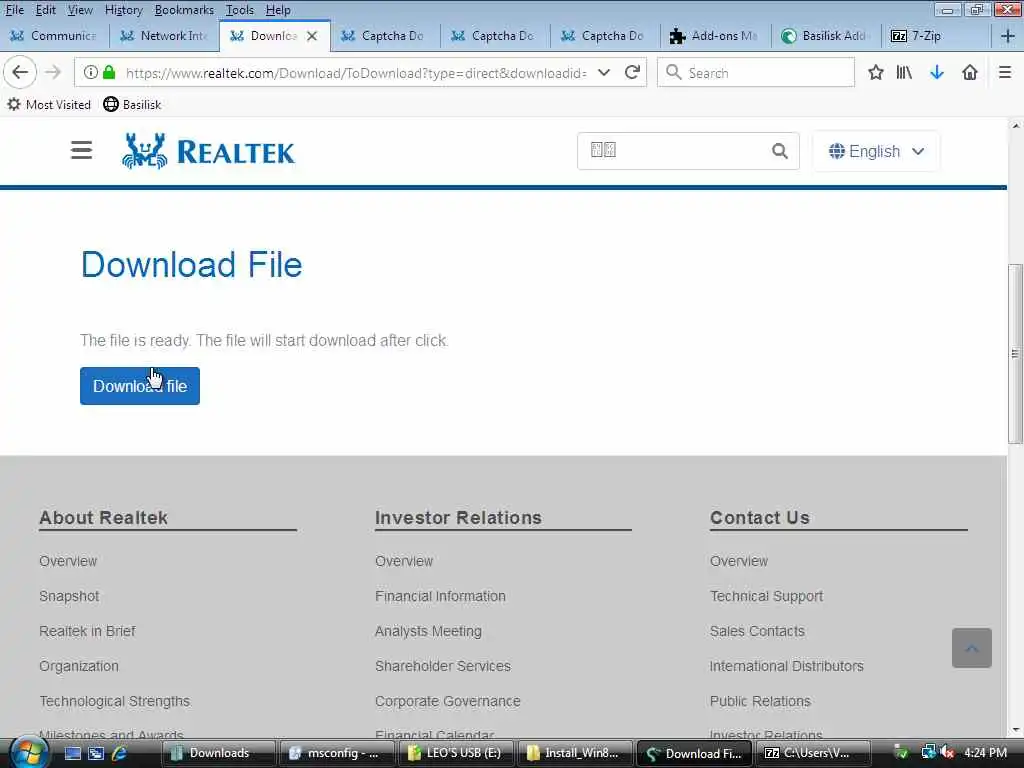Click the browser Forward arrow button
The image size is (1024, 768).
point(53,72)
